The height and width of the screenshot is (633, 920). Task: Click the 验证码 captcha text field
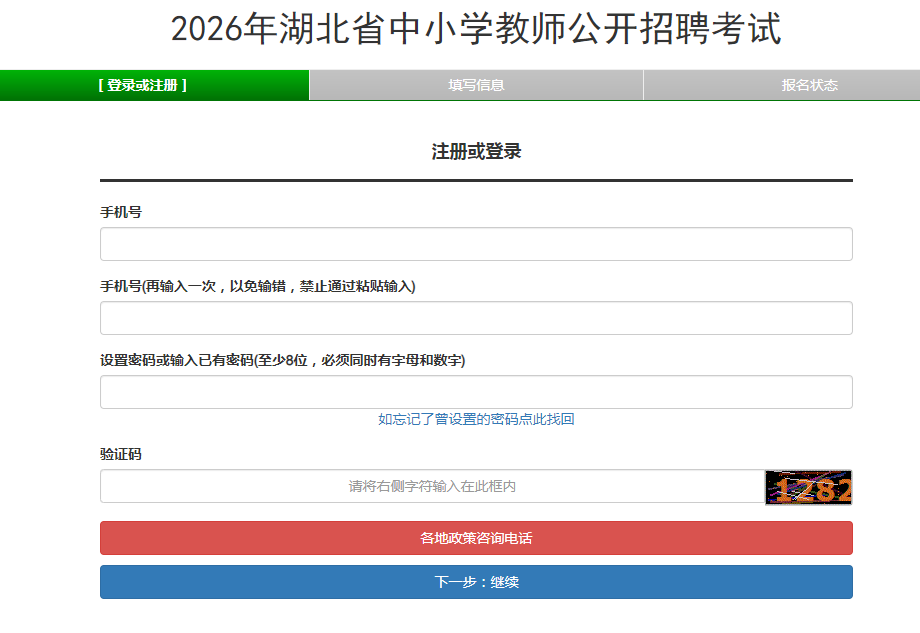[x=432, y=487]
